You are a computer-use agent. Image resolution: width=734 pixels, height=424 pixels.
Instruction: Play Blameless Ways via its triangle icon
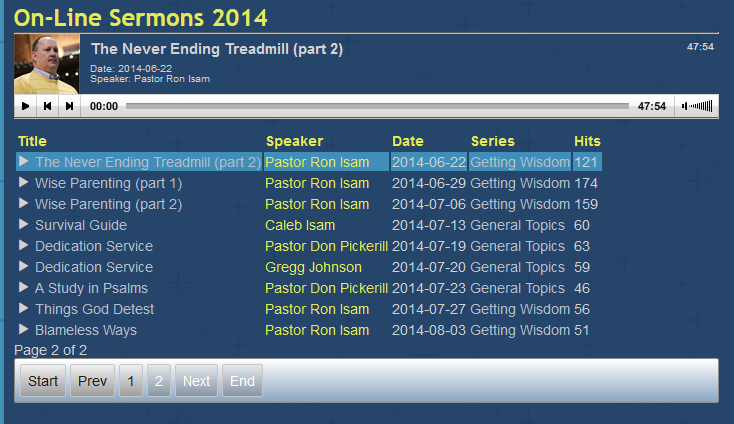[23, 329]
